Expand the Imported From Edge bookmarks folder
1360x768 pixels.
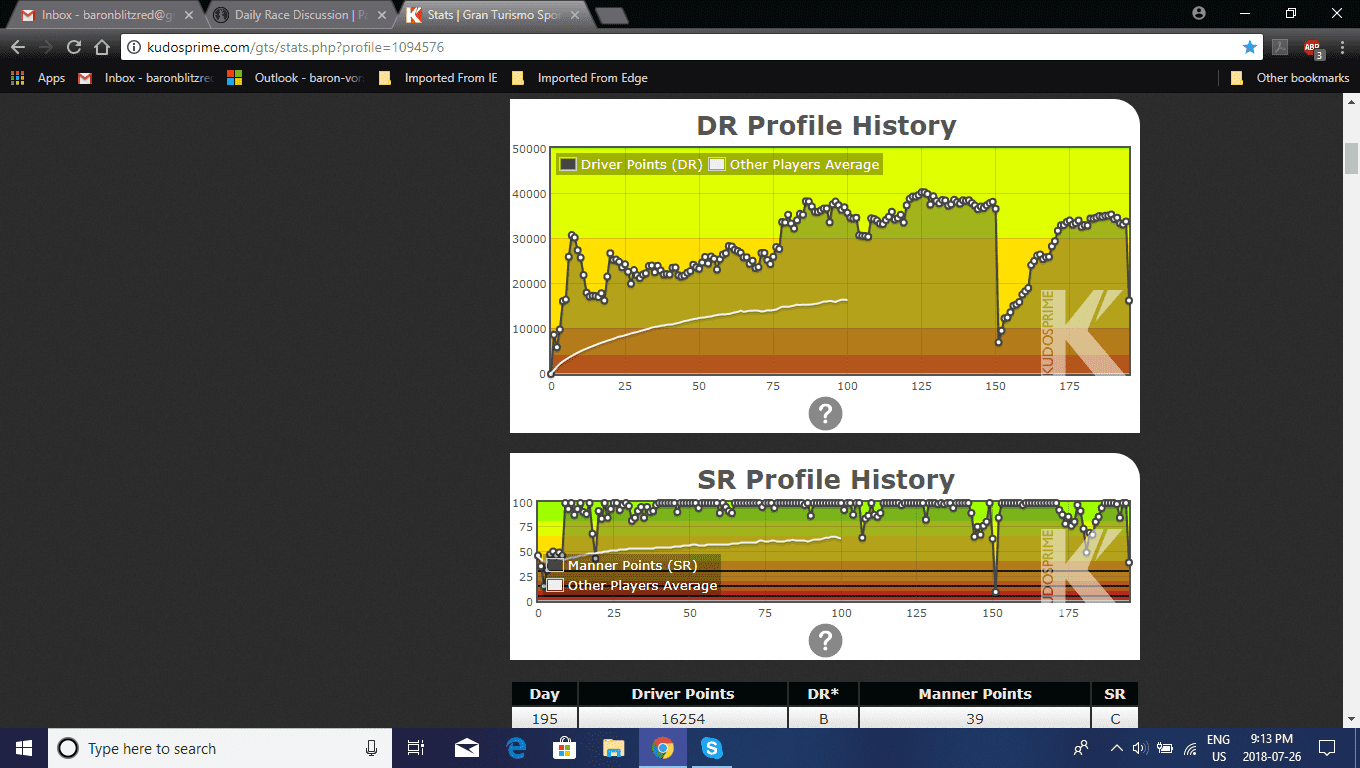coord(580,78)
